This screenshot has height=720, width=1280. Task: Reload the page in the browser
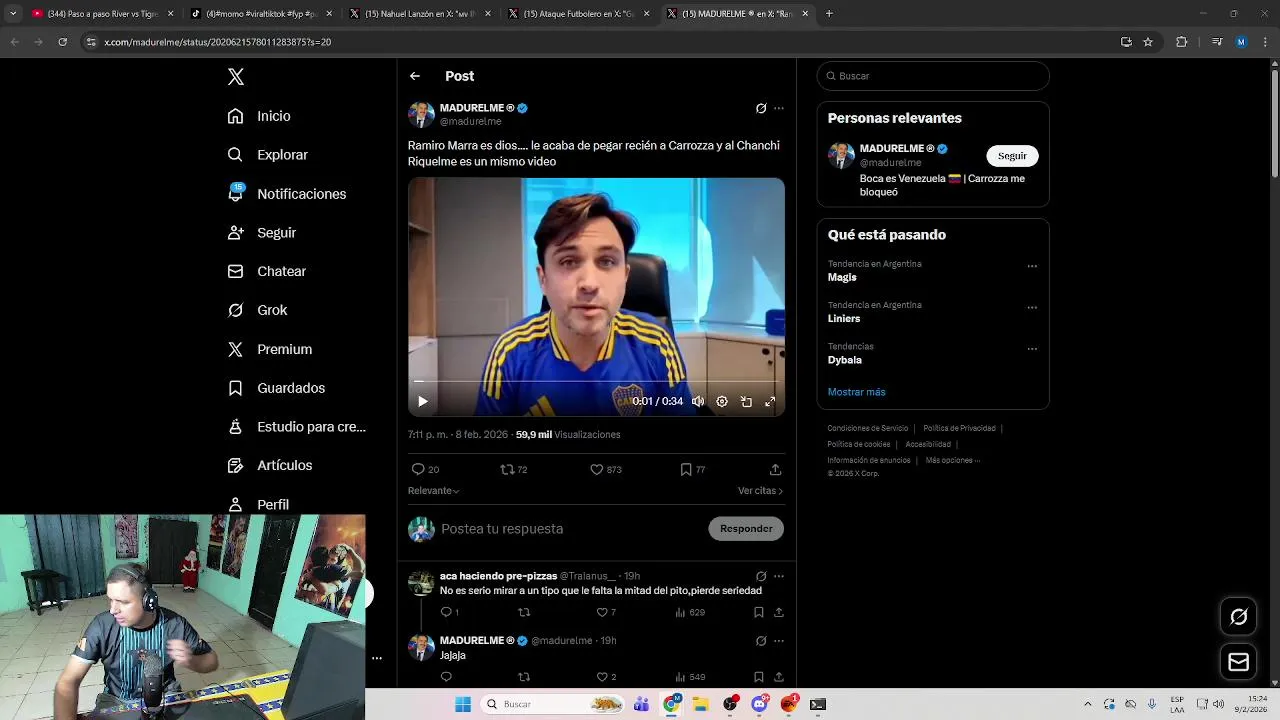(x=62, y=42)
